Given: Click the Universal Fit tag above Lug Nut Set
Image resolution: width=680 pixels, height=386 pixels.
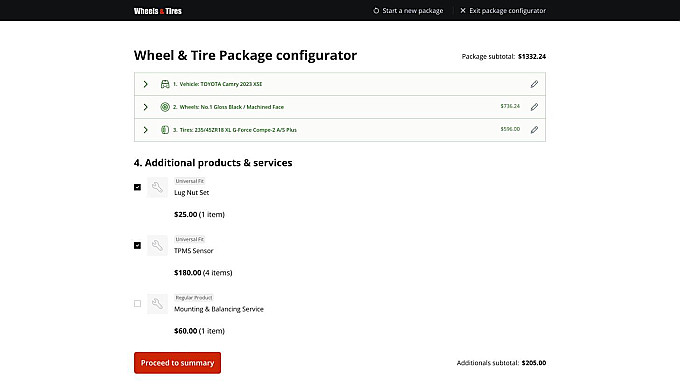Looking at the screenshot, I should (190, 181).
